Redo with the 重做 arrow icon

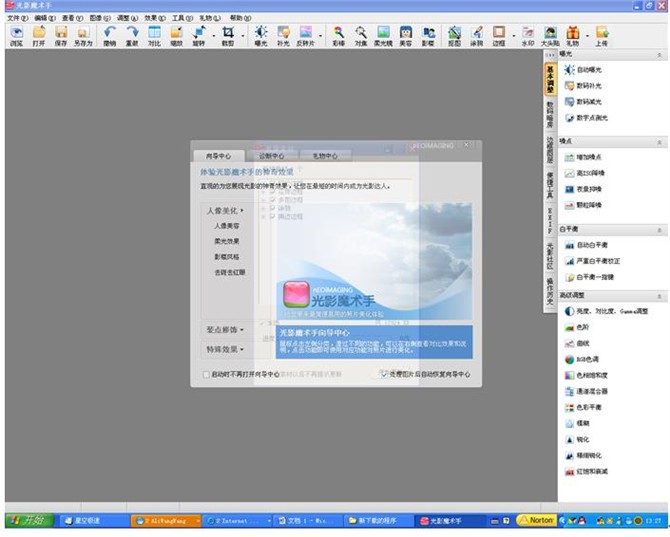[x=132, y=36]
